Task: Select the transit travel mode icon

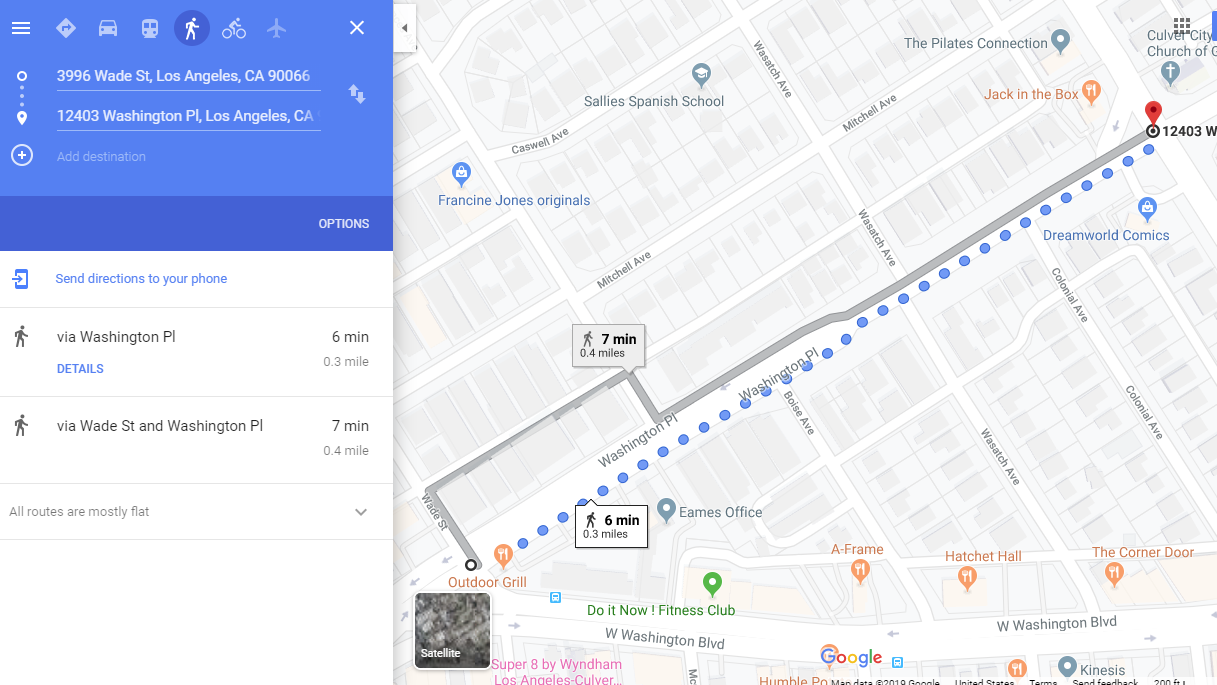Action: pyautogui.click(x=150, y=28)
